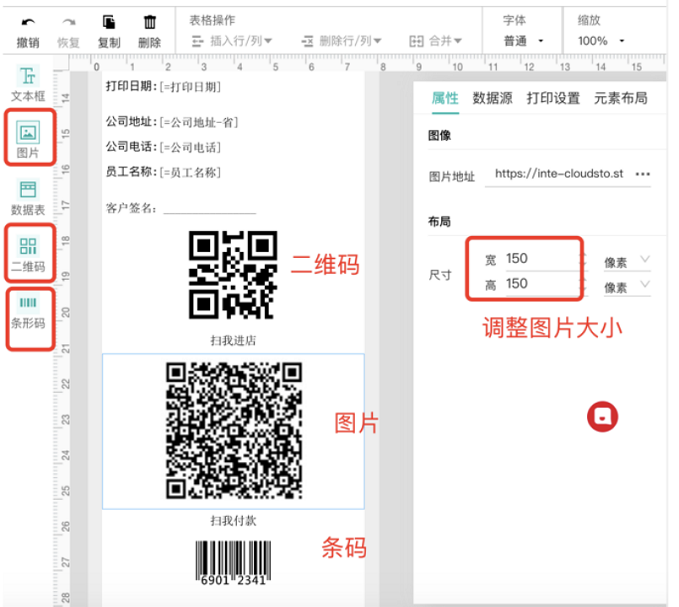This screenshot has width=679, height=607.
Task: Click the 删除 trash icon
Action: click(150, 22)
